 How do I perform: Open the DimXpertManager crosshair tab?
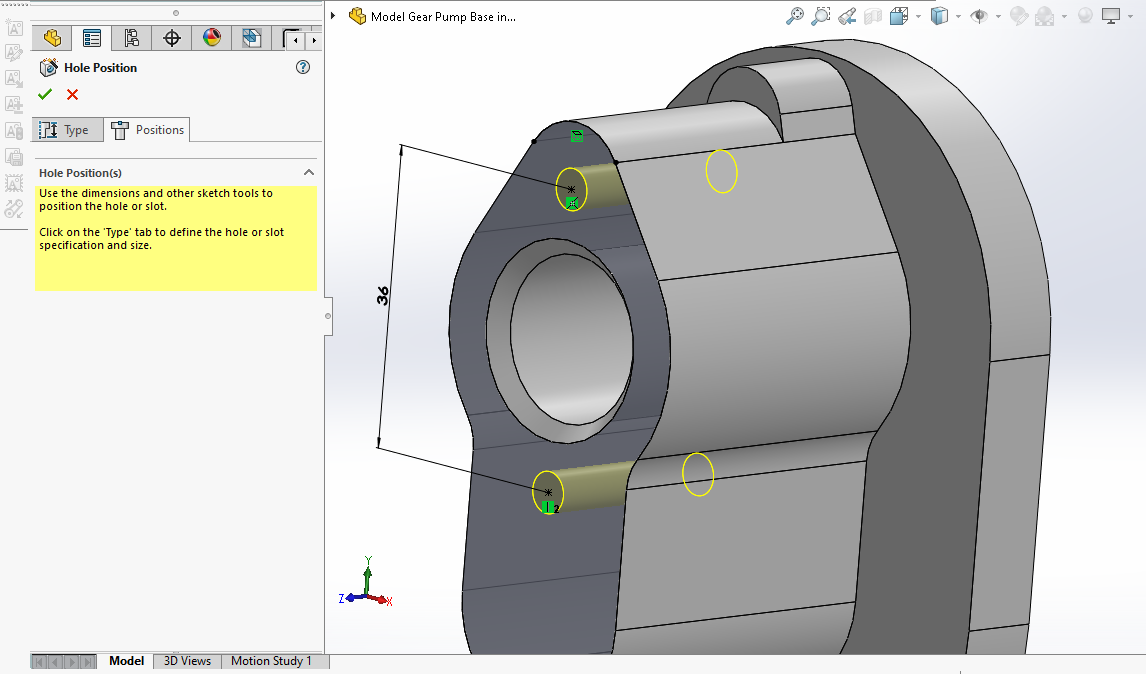point(172,39)
